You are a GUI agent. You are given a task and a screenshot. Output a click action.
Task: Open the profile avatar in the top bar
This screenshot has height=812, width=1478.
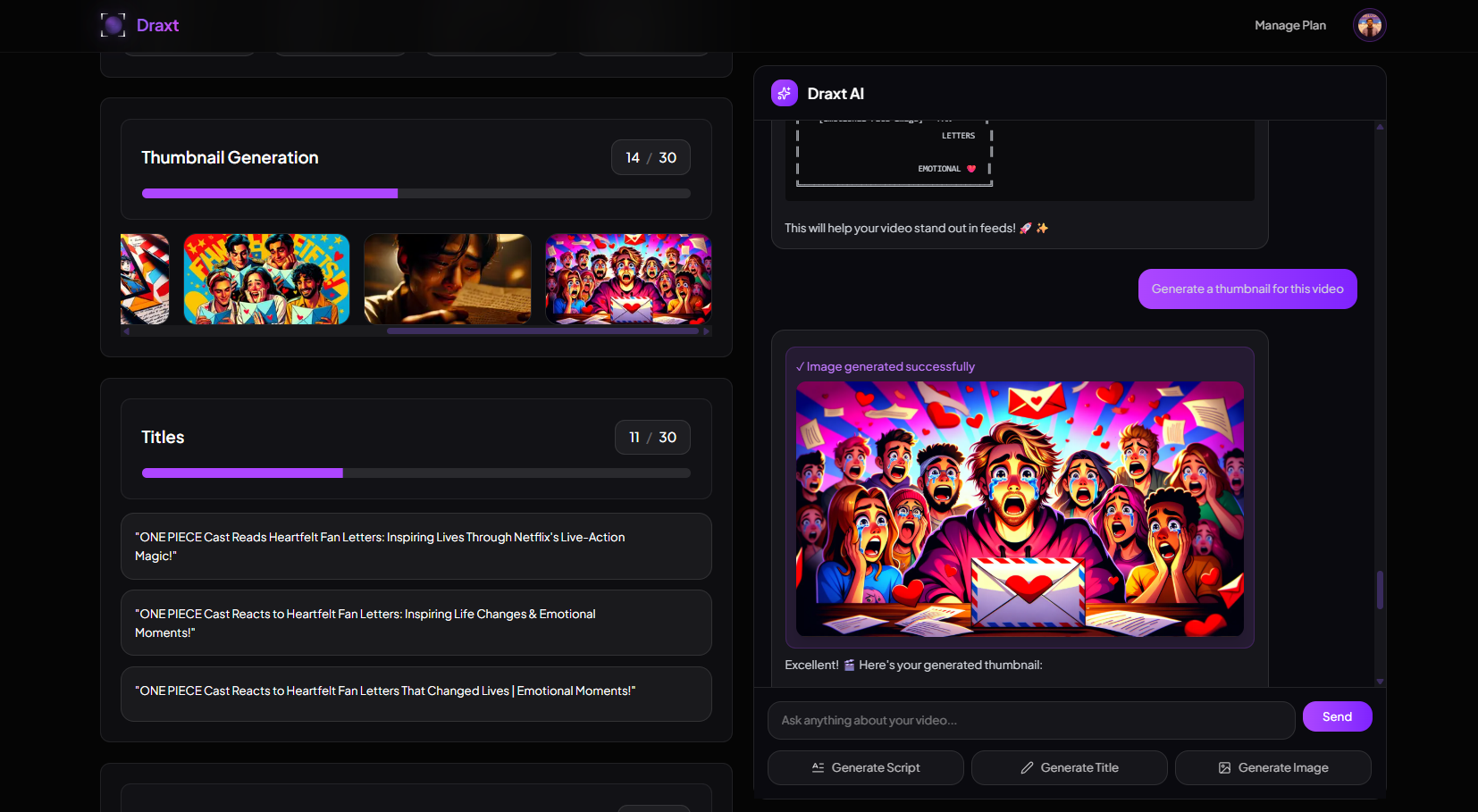tap(1369, 25)
